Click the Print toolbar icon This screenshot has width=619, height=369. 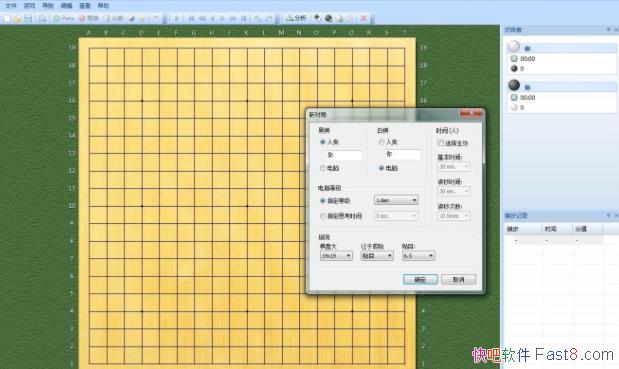click(x=42, y=19)
